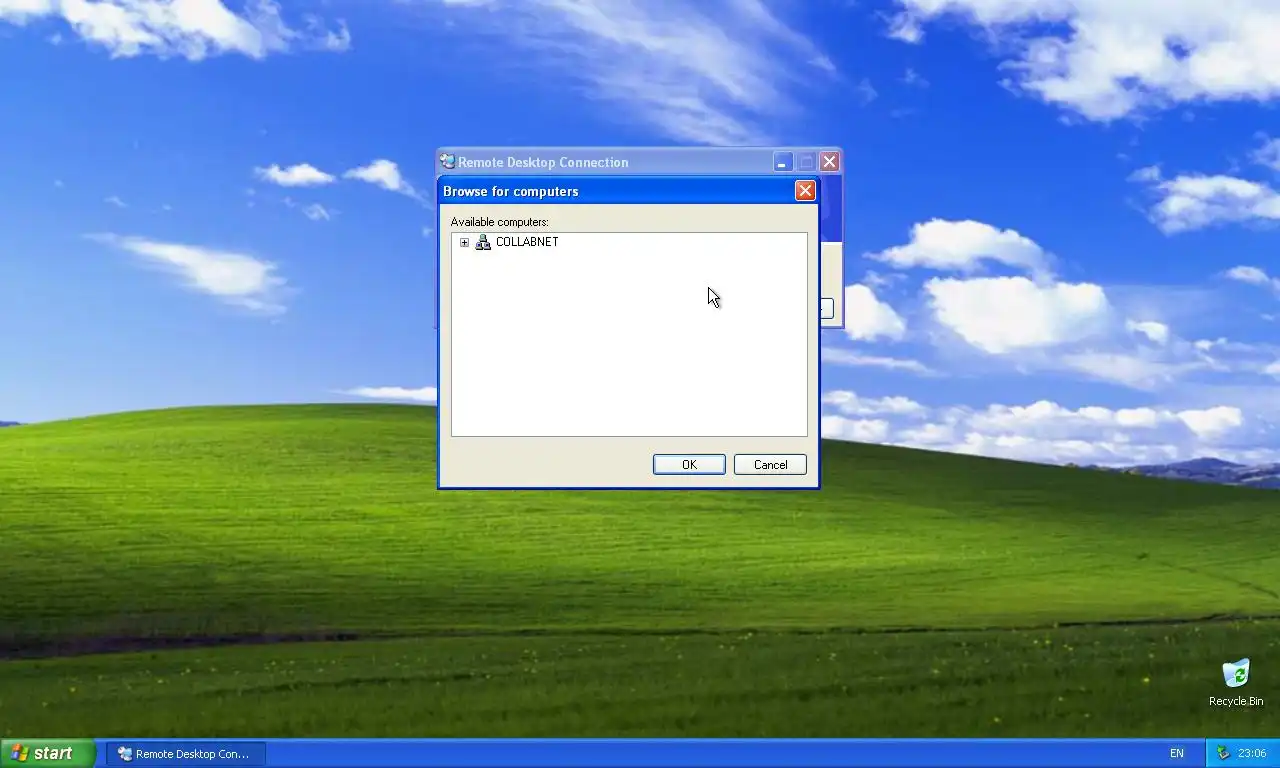
Task: Minimize the Remote Desktop Connection window
Action: pyautogui.click(x=783, y=162)
